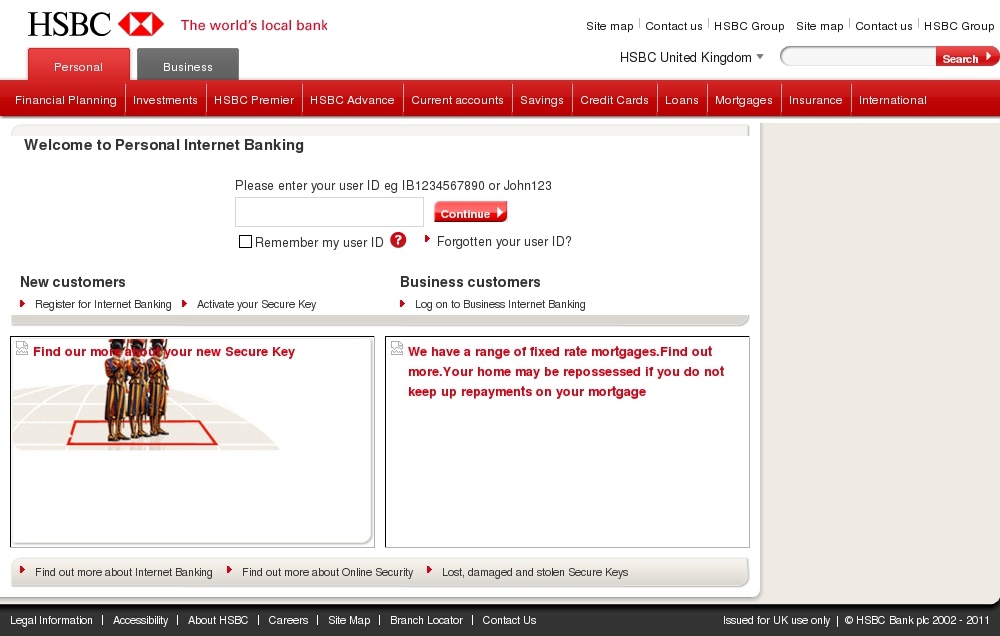Open Lost, damaged and stolen Secure Keys
The image size is (1000, 636).
[535, 572]
